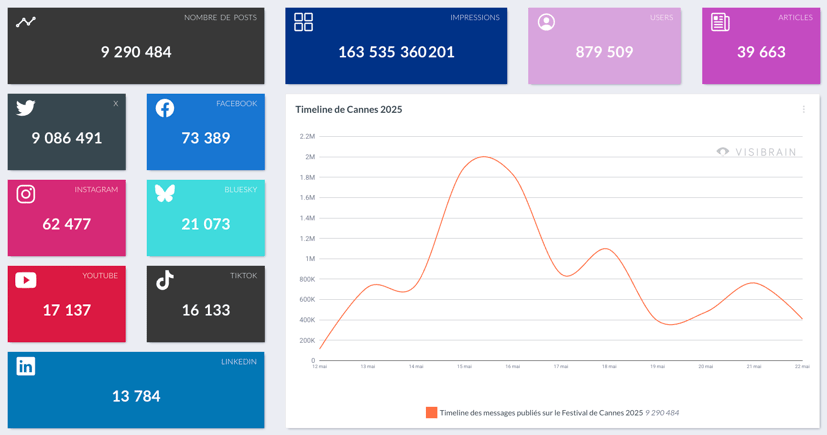Click the TikTok note icon
The width and height of the screenshot is (827, 435).
pos(165,280)
